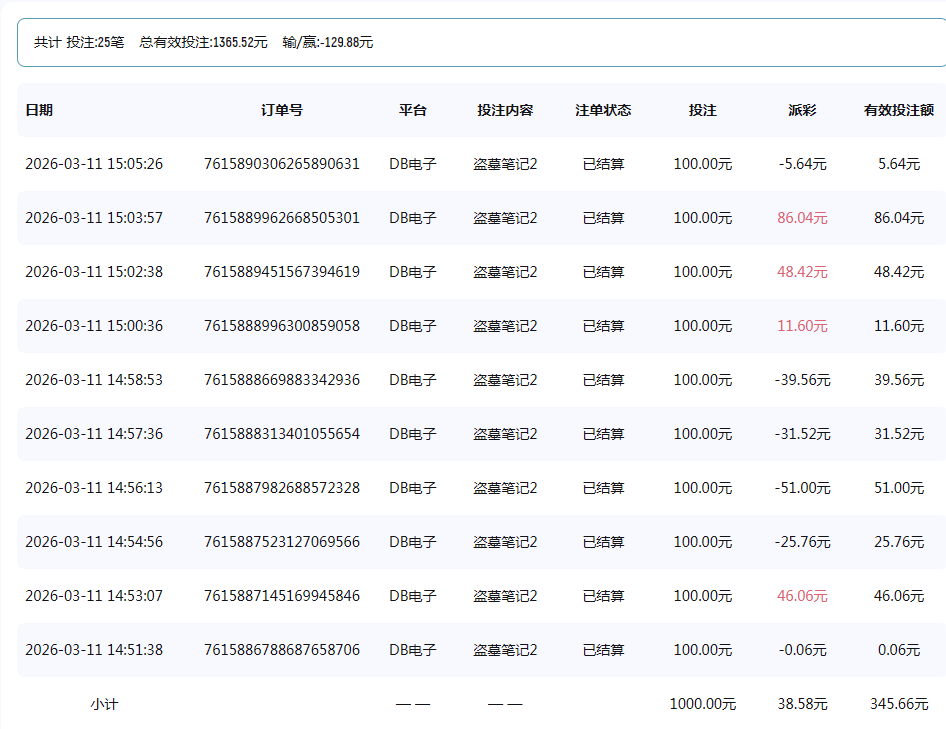Click the -129.88元 win/loss figure
The width and height of the screenshot is (946, 729).
click(326, 42)
